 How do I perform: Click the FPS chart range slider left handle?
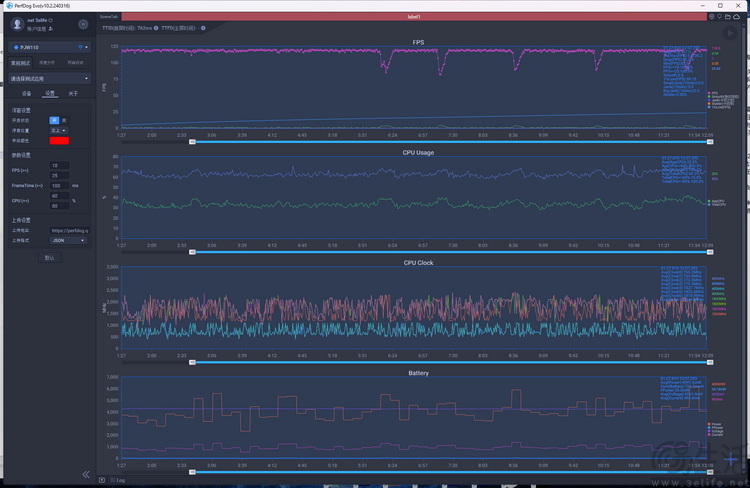tap(192, 142)
